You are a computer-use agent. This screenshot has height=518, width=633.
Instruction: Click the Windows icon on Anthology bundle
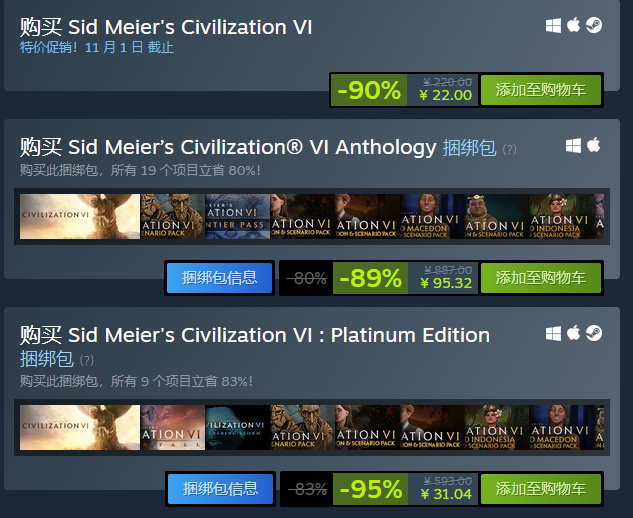coord(574,146)
